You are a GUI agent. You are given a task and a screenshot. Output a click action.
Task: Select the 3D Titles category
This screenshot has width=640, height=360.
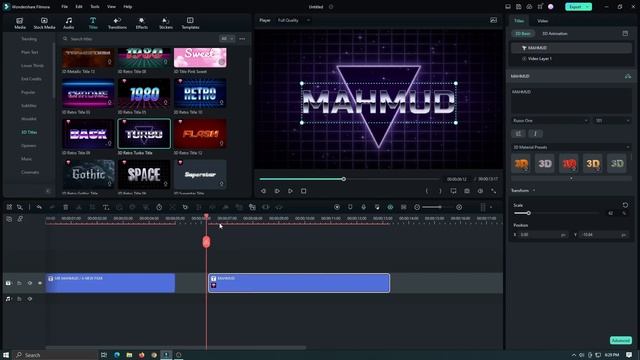click(x=29, y=132)
